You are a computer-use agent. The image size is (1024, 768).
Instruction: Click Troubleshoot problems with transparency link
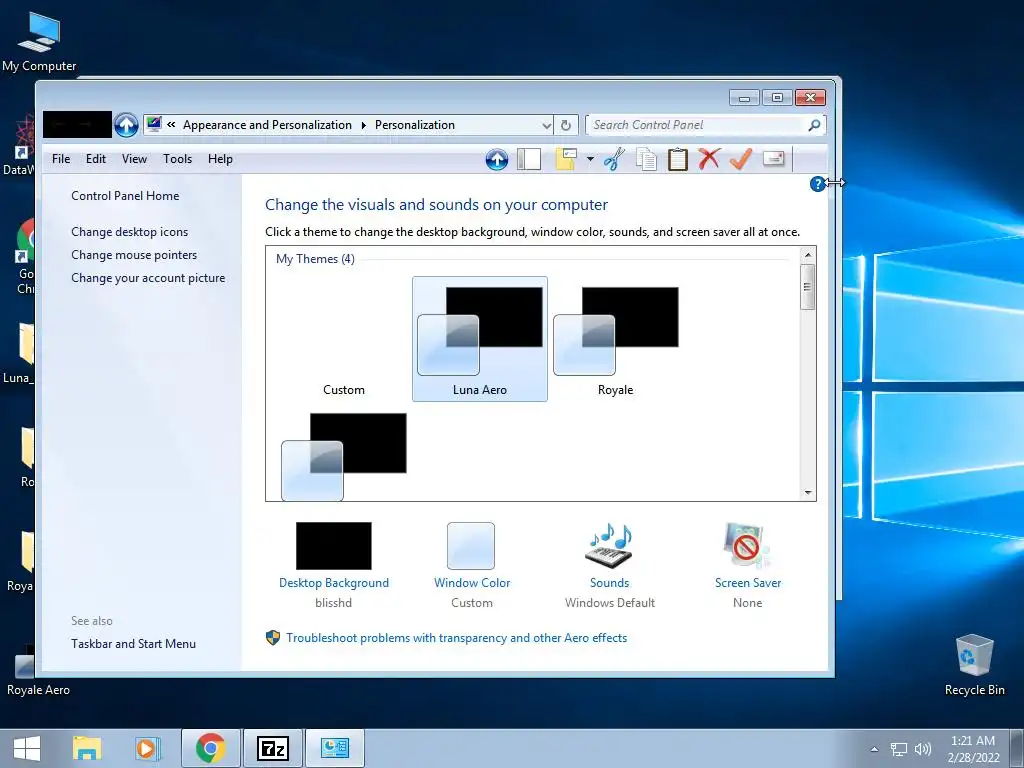[x=456, y=637]
